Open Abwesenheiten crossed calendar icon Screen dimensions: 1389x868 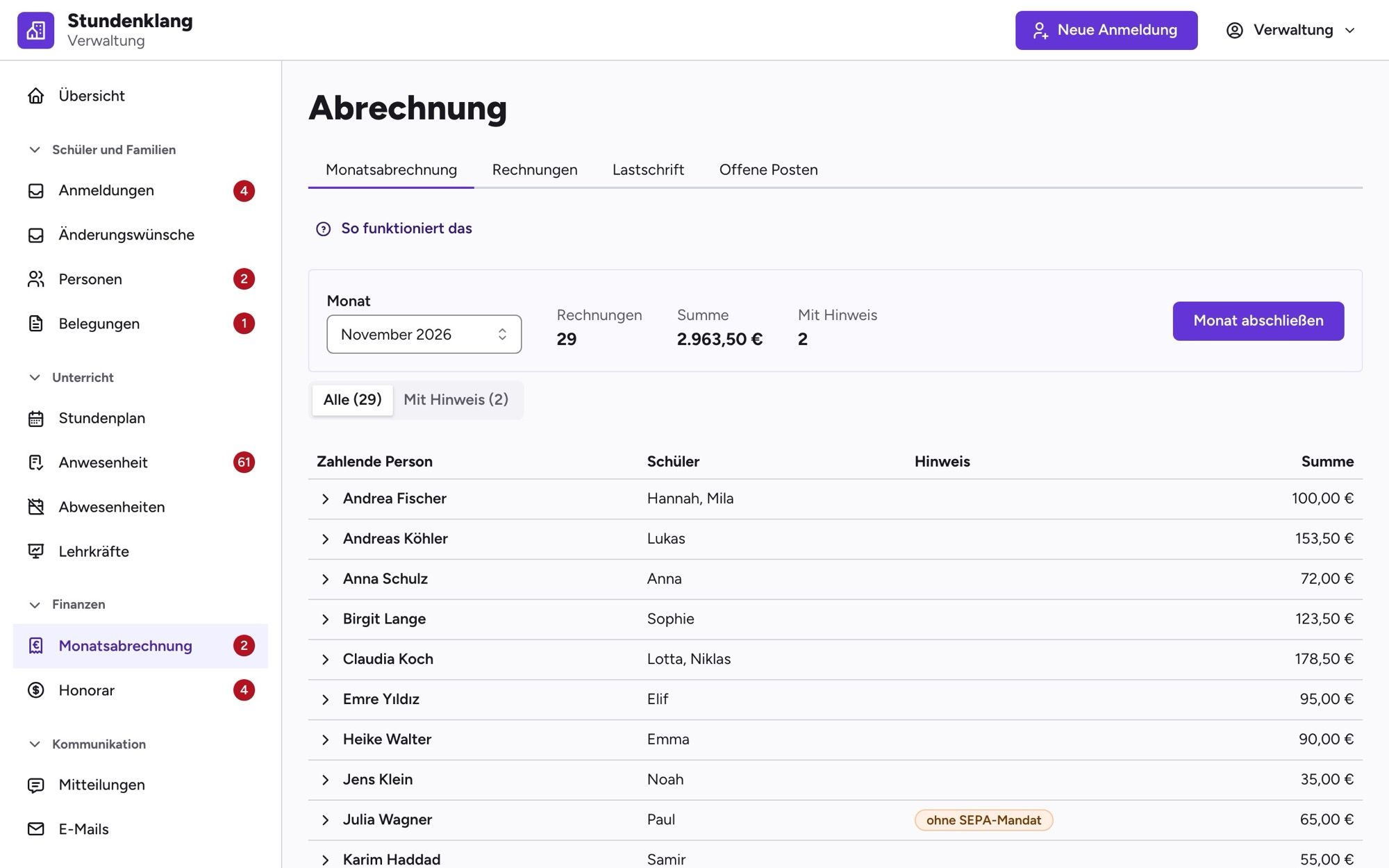(35, 507)
